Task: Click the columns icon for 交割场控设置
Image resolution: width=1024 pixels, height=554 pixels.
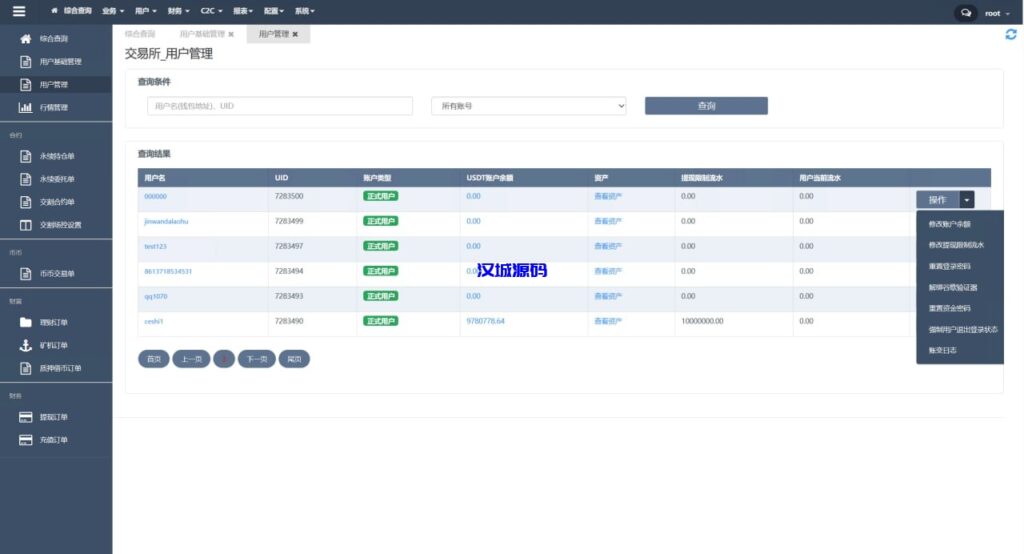Action: click(x=26, y=225)
